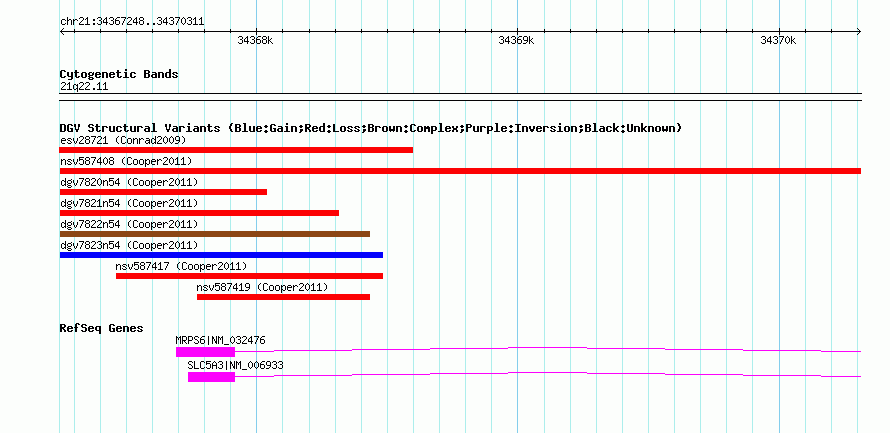Click the 34369k ruler marker
890x433 pixels.
[x=517, y=41]
